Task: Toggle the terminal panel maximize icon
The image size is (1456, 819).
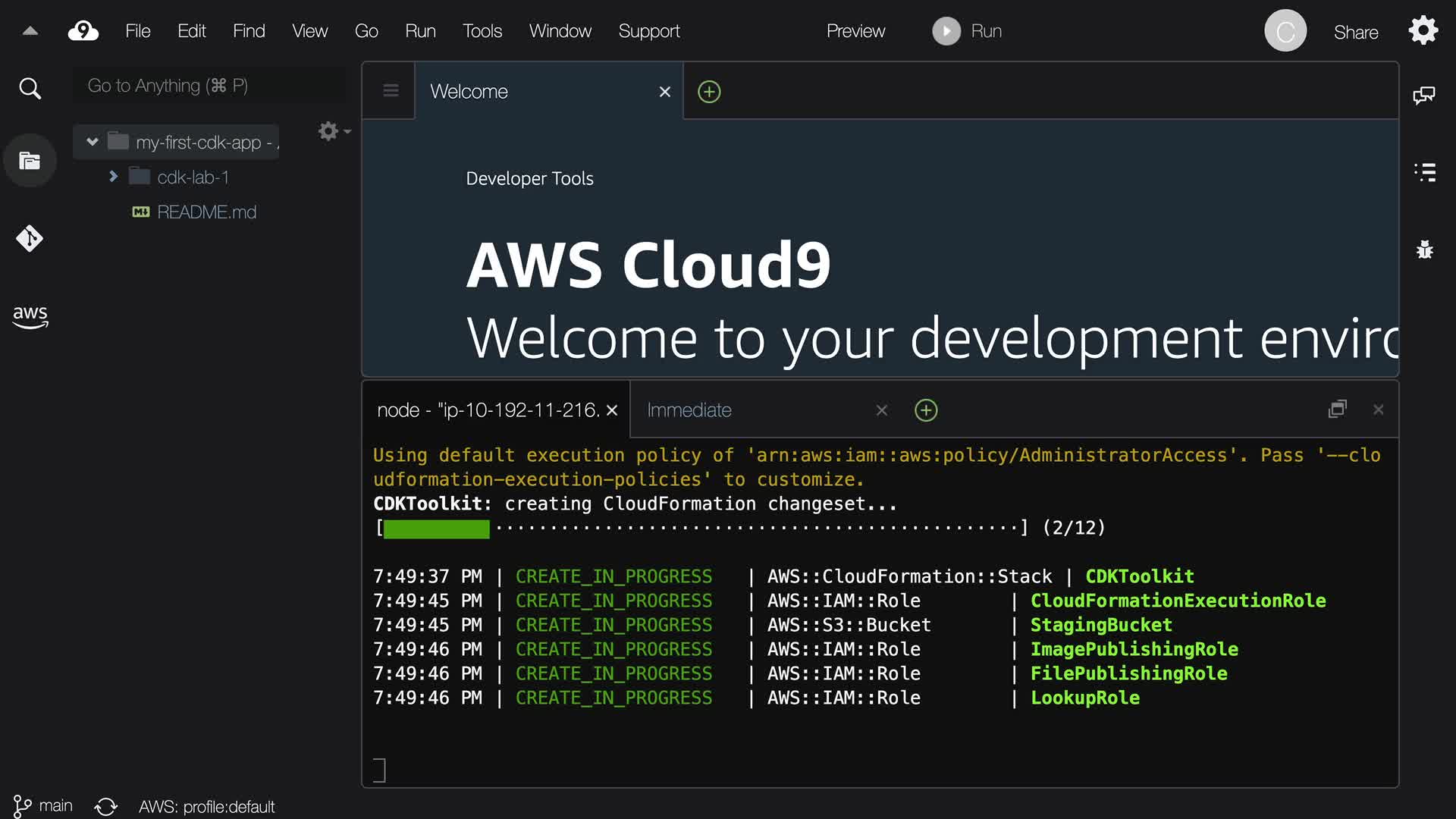Action: pos(1338,409)
